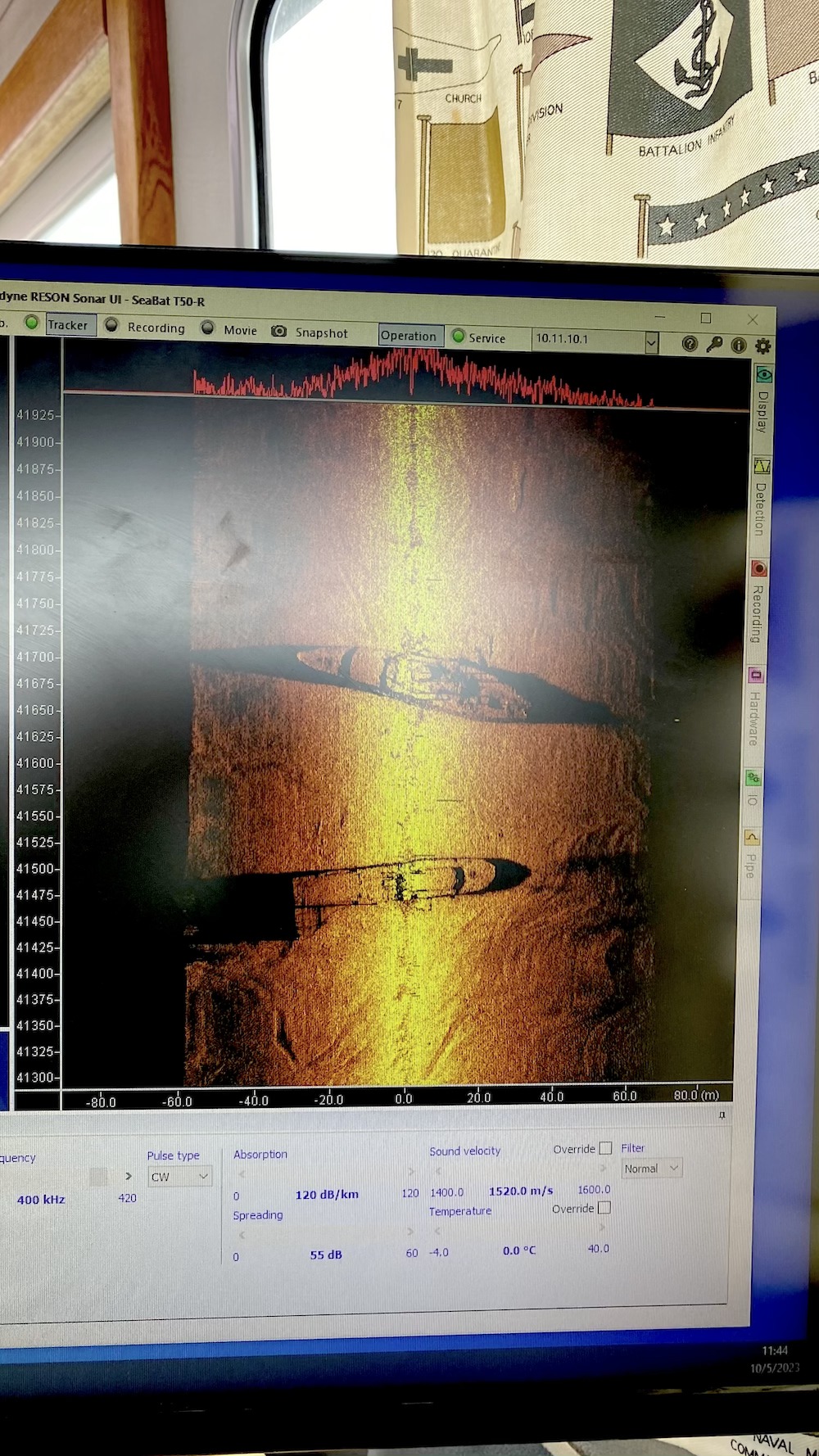Viewport: 819px width, 1456px height.
Task: Click the pin icon above the settings panel
Action: 722,1115
